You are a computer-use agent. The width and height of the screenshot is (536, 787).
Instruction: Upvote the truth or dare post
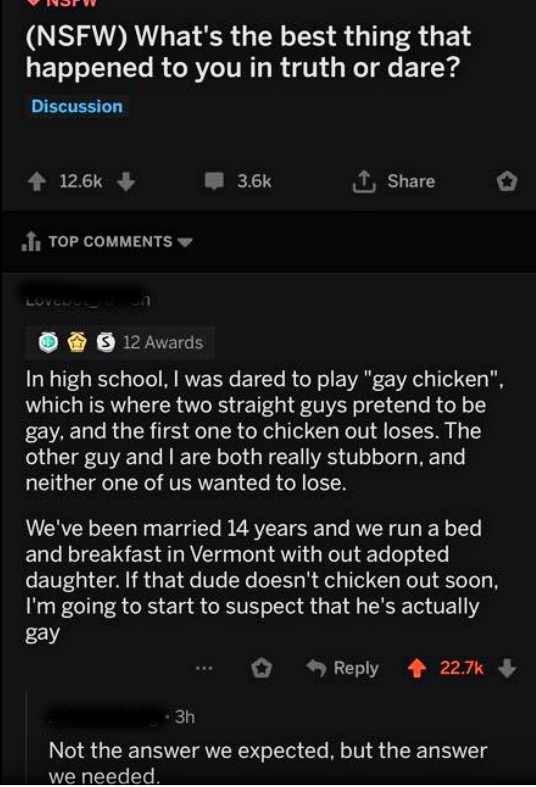tap(36, 182)
